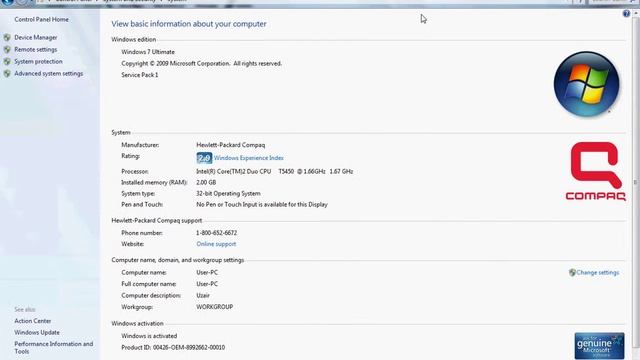Select the Product ID text

click(173, 347)
